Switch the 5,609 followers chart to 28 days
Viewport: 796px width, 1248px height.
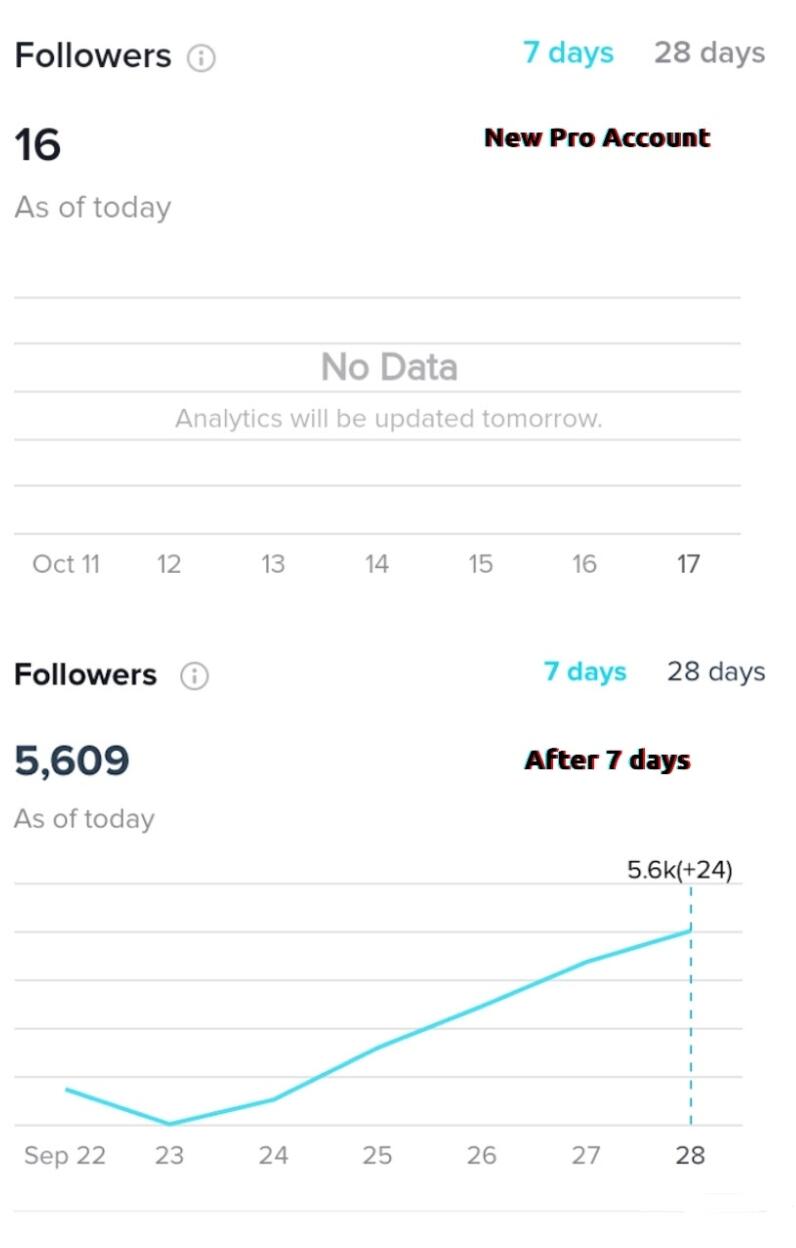click(716, 672)
